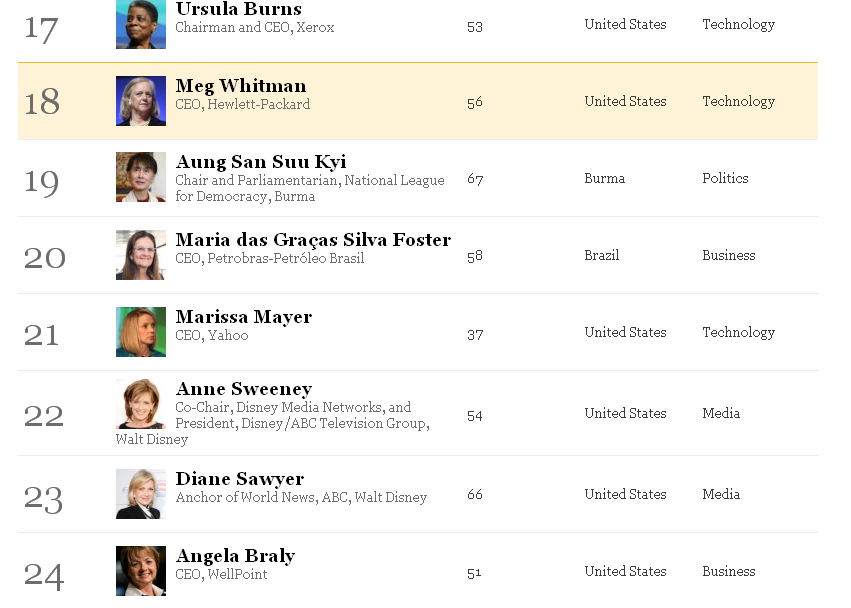The image size is (851, 608).
Task: Open Aung San Suu Kyi profile link
Action: click(261, 162)
